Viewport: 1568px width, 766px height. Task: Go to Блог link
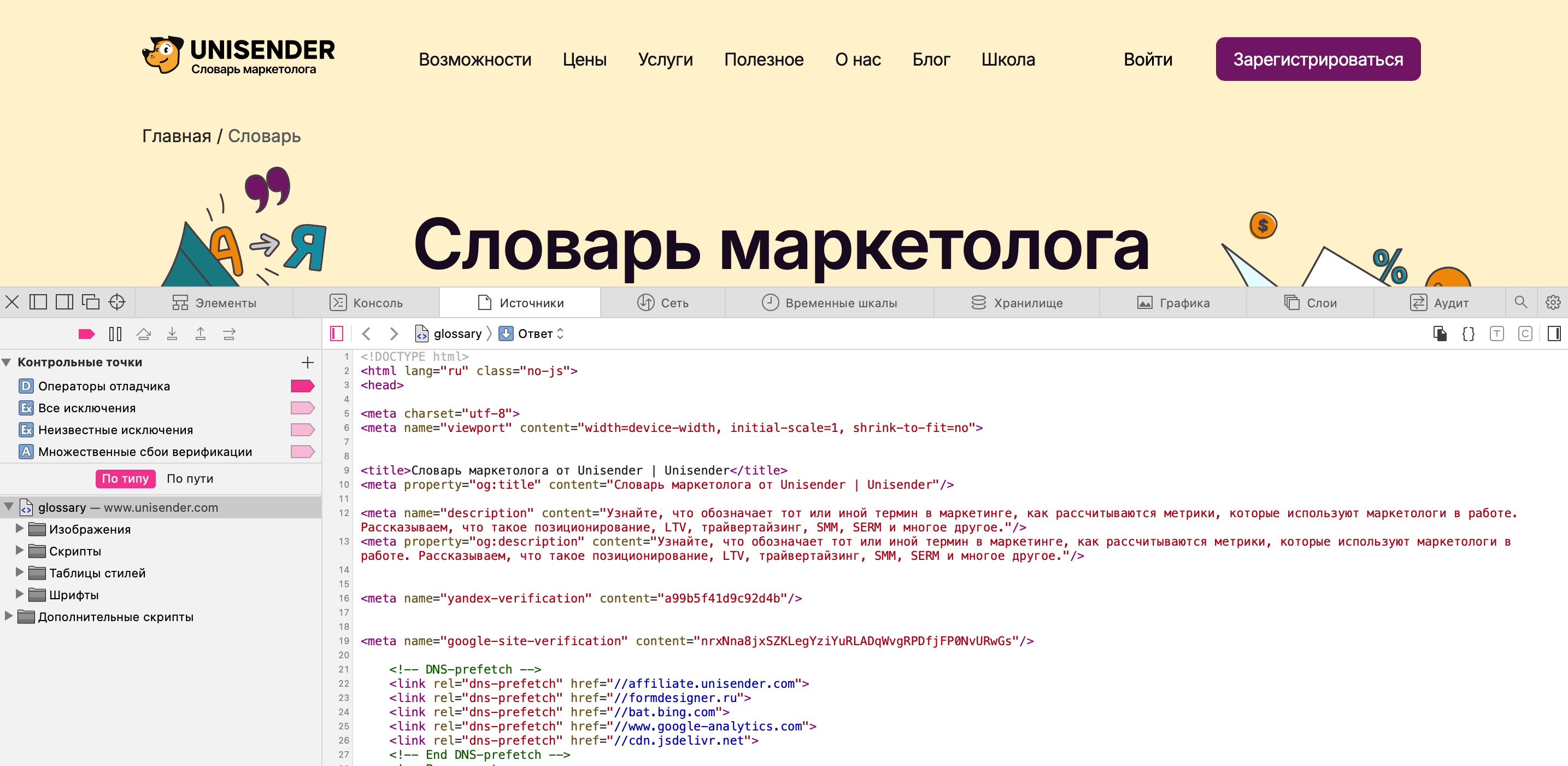pos(931,60)
